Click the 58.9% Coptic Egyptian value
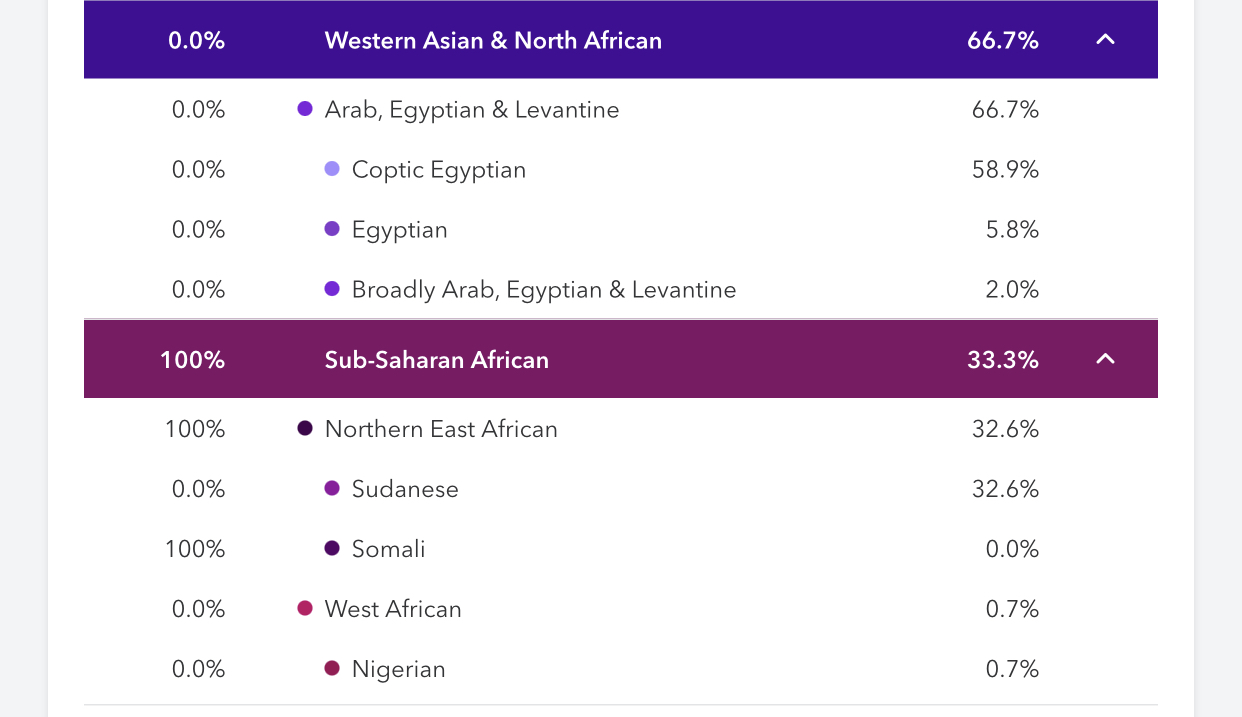 coord(1005,170)
